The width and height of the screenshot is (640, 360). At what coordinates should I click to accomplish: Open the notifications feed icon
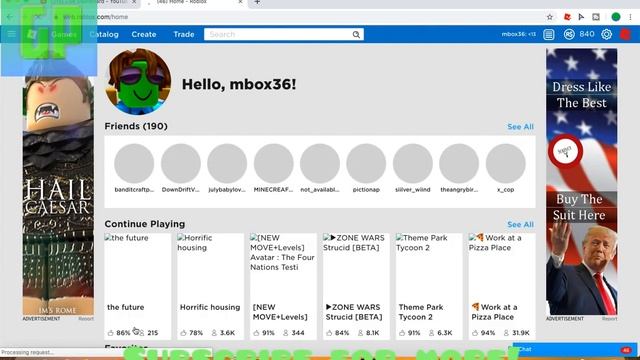coord(549,34)
